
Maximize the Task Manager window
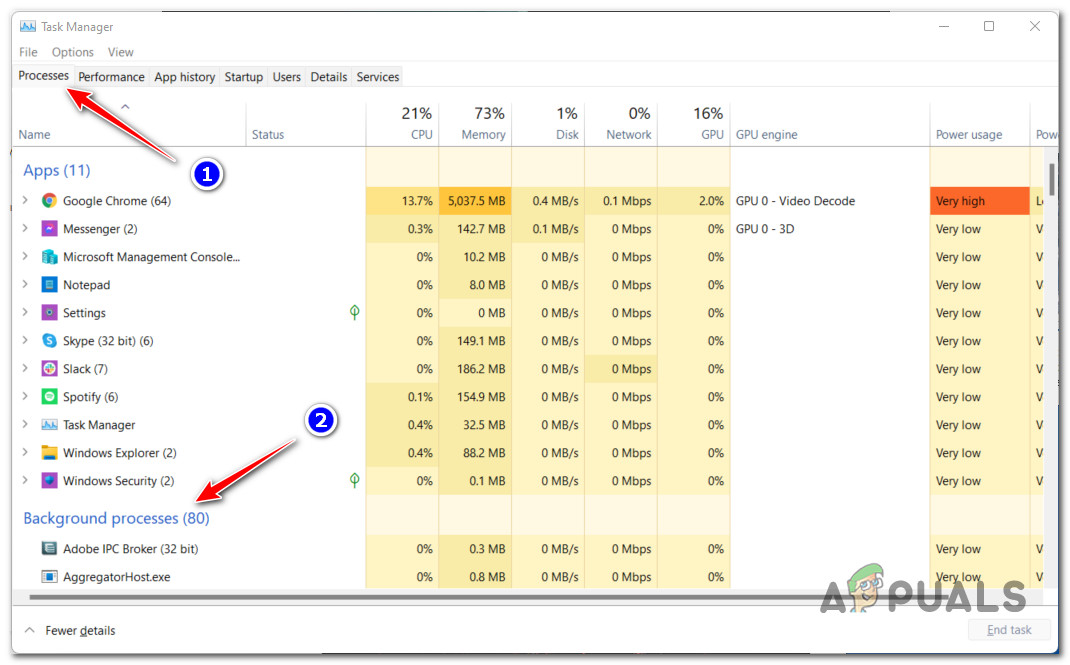point(989,27)
